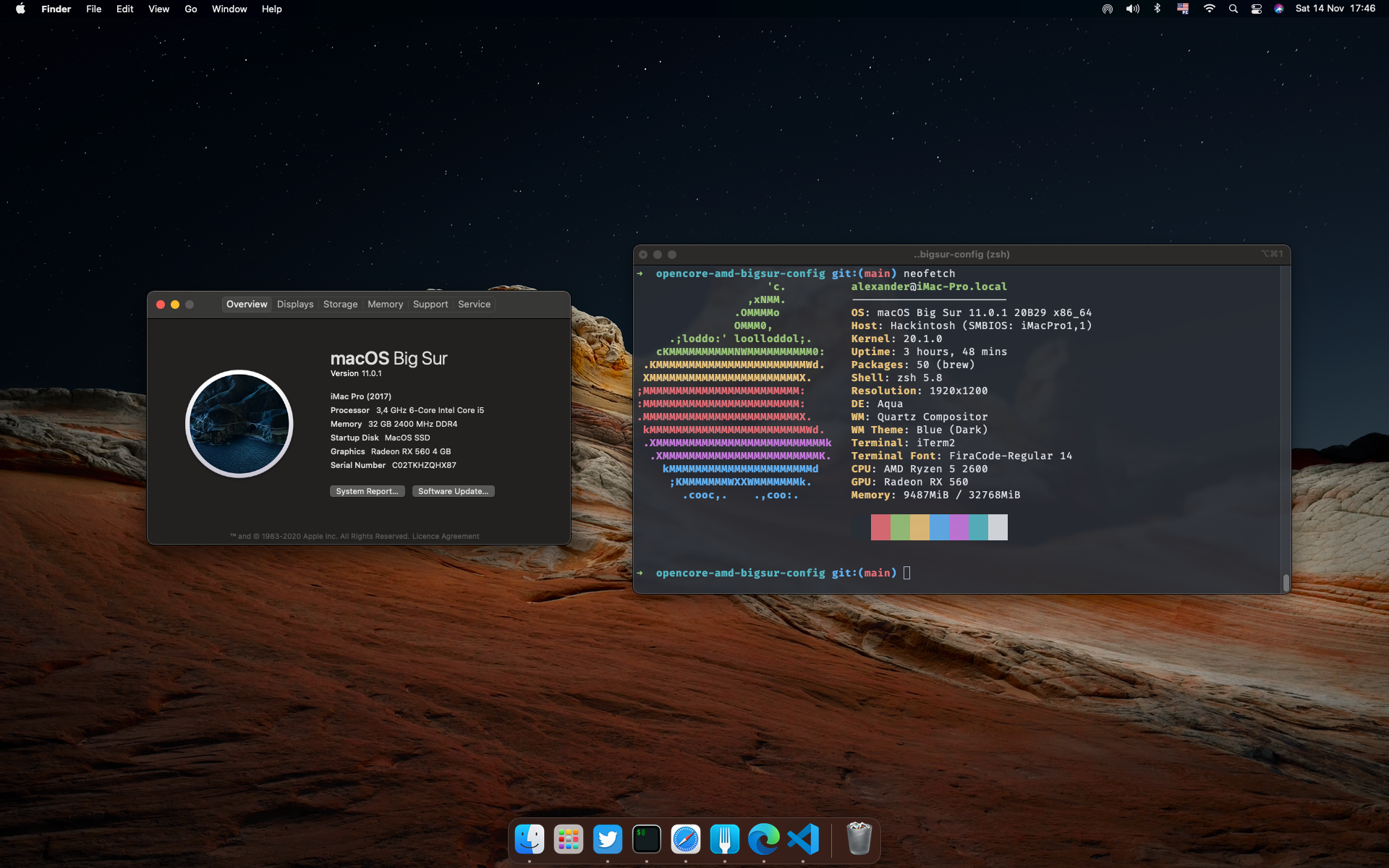Click the 'Startup Disk MacOS SSD' row

[x=381, y=438]
